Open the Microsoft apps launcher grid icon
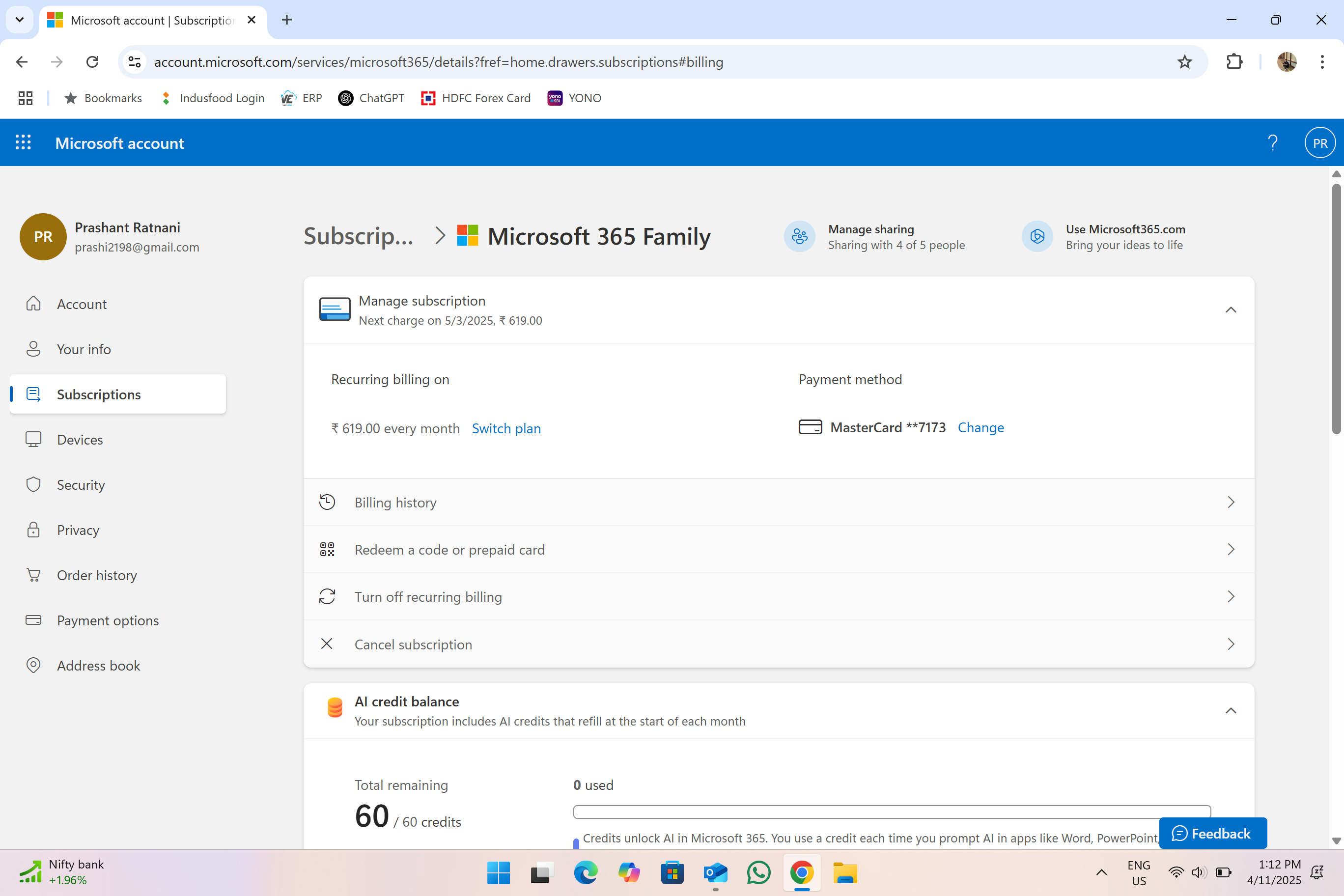1344x896 pixels. [x=23, y=142]
